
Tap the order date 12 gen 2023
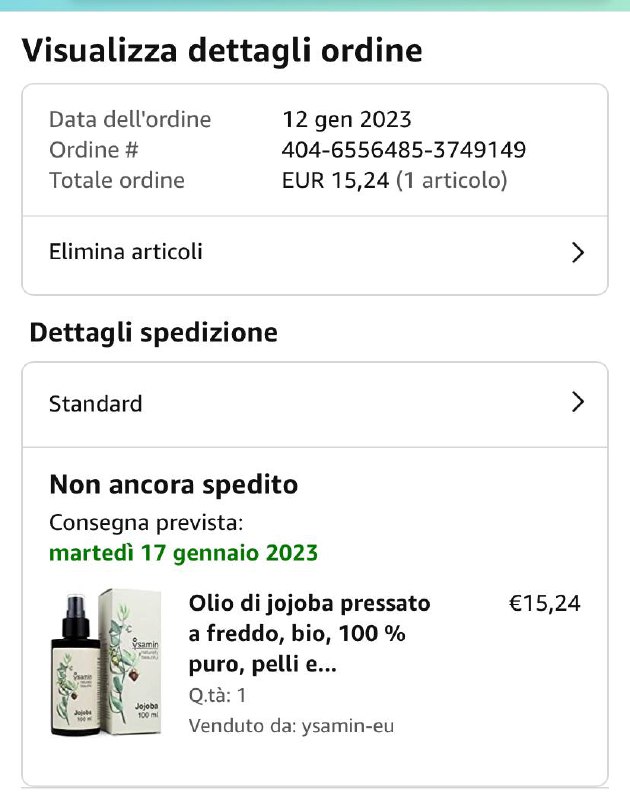point(347,119)
